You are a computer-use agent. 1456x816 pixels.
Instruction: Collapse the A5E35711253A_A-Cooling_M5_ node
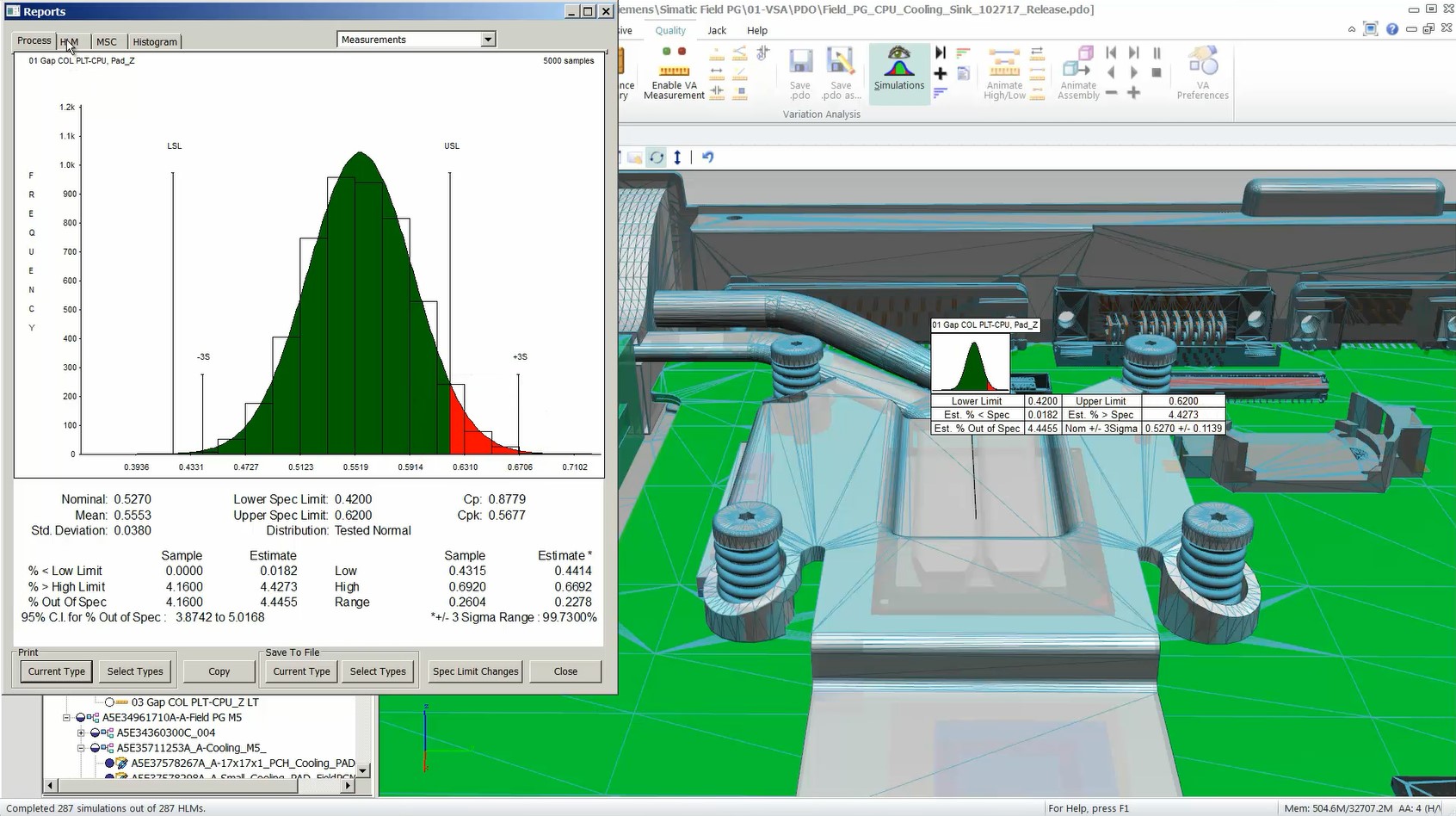coord(81,749)
